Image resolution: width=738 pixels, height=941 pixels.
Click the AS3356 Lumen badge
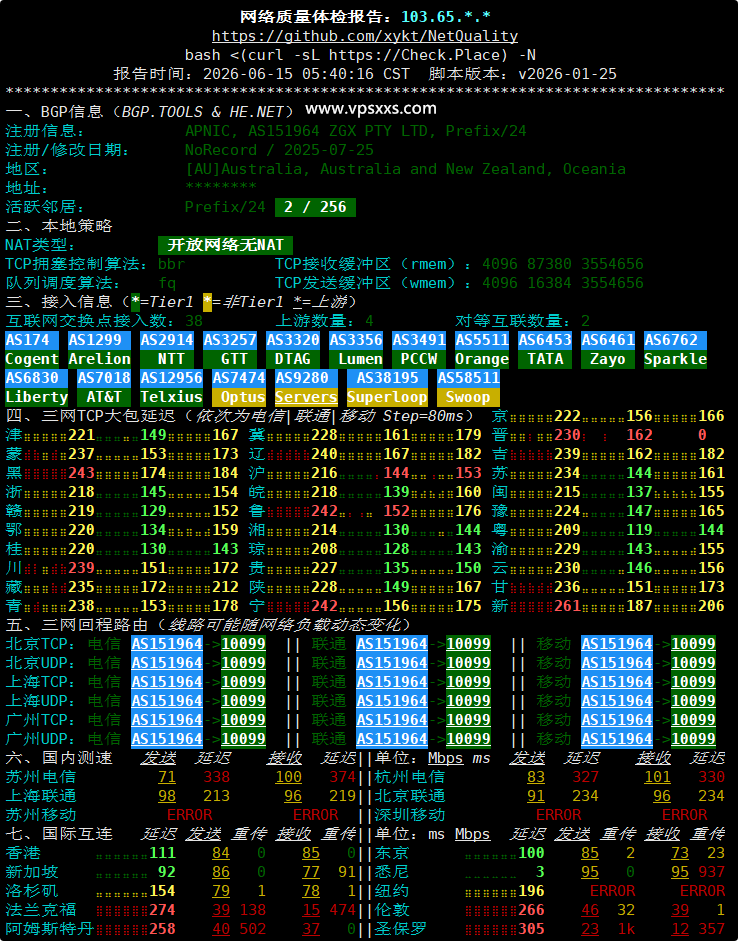(356, 349)
